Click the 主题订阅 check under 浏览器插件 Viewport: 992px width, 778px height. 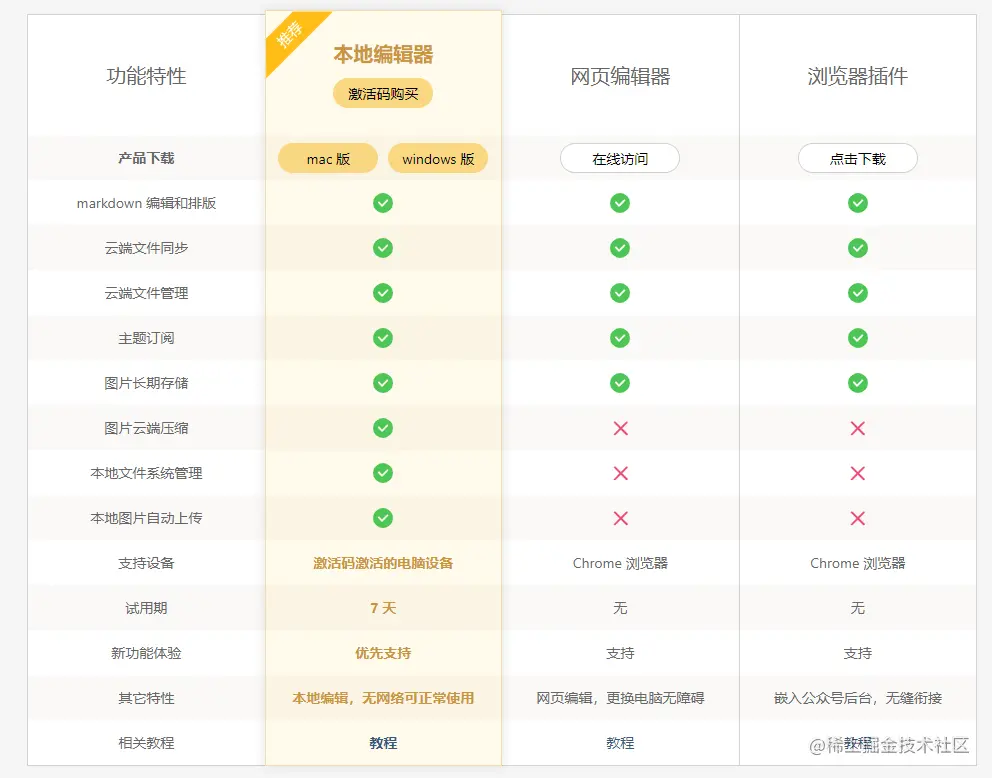pos(858,338)
